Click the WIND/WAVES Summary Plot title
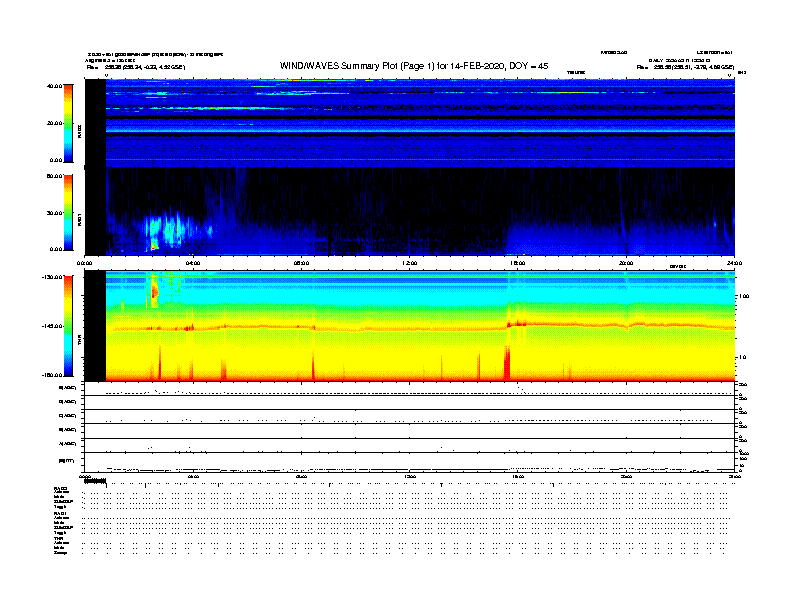 tap(414, 66)
